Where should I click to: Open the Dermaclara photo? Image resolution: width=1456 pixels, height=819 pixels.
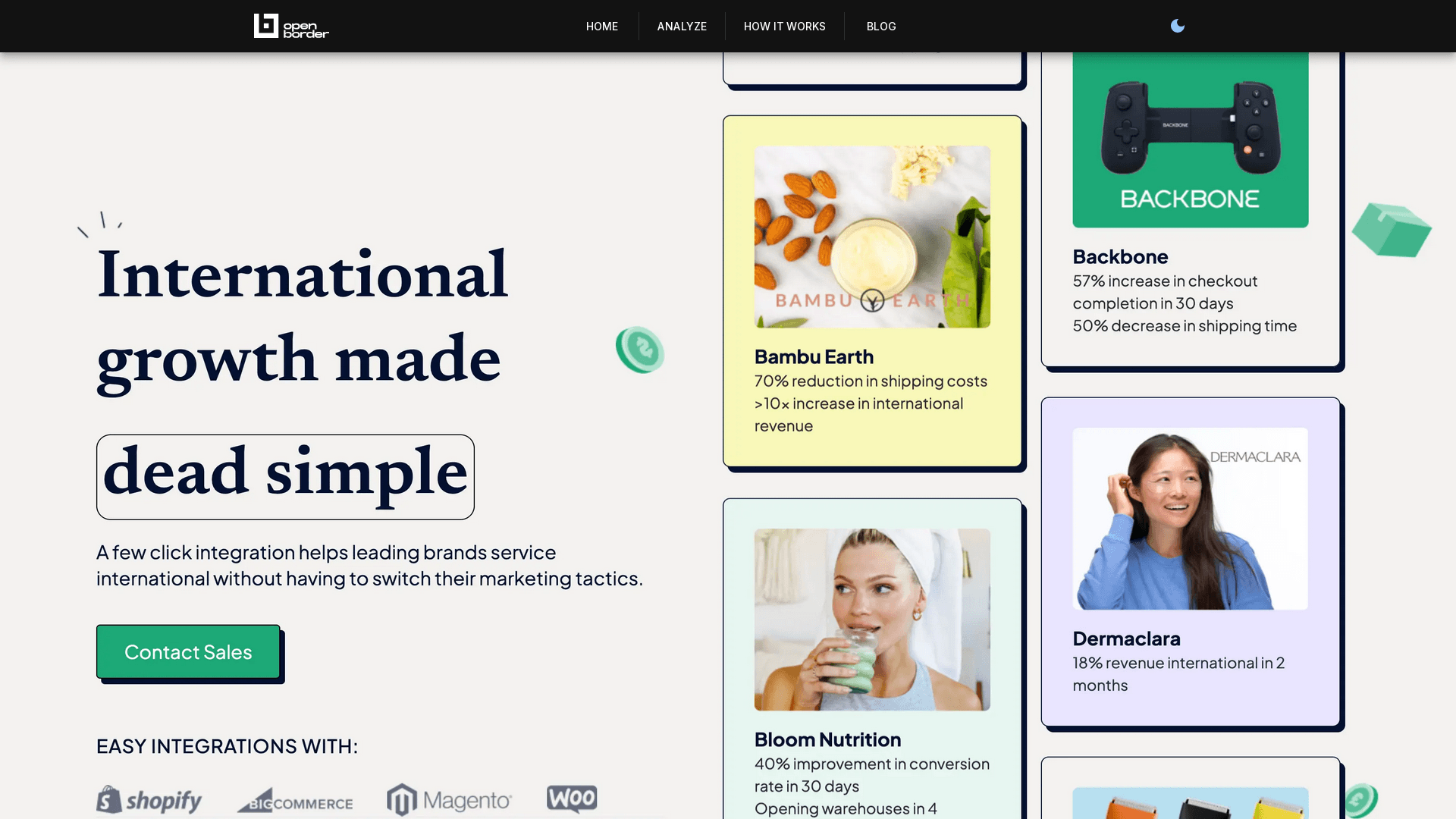tap(1190, 519)
